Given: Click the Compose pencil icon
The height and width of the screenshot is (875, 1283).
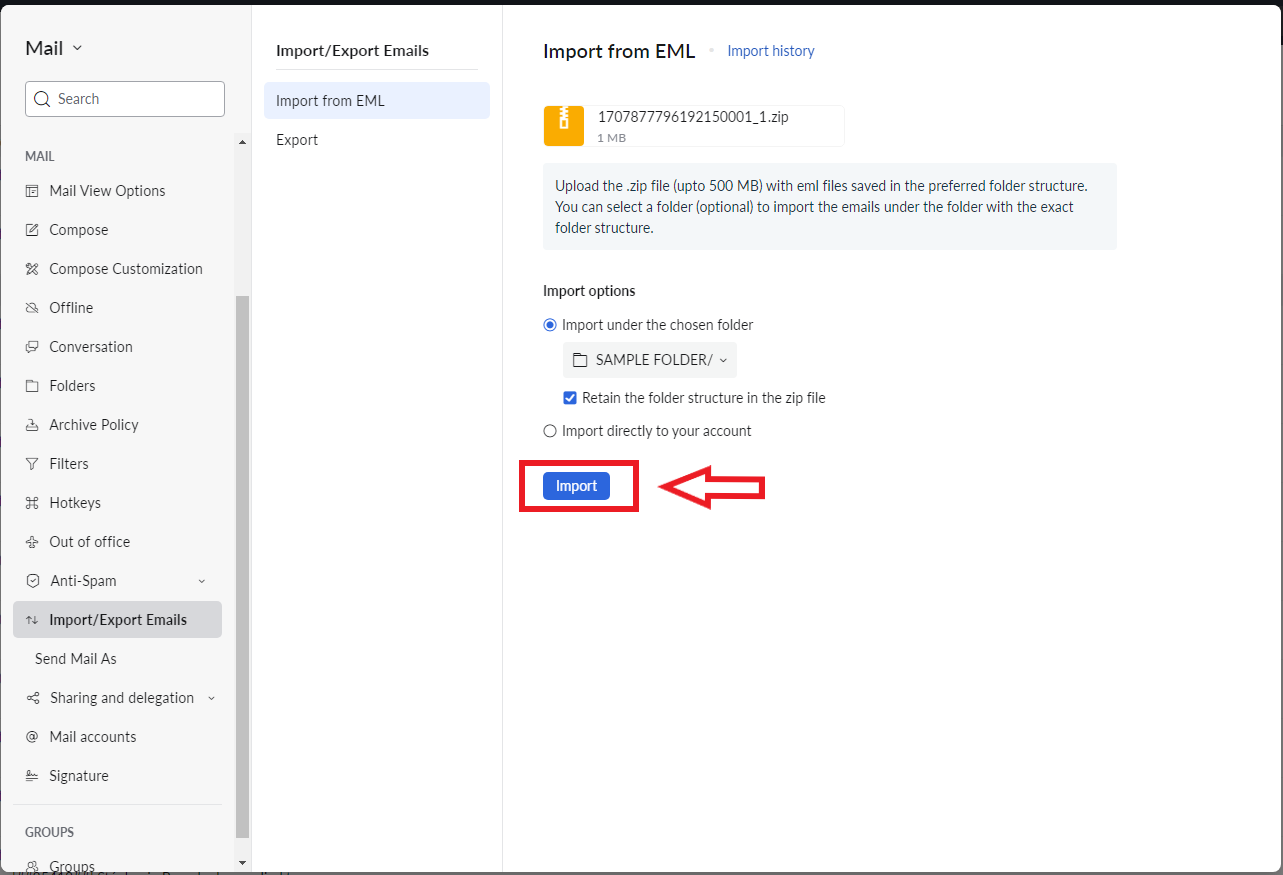Looking at the screenshot, I should [x=32, y=230].
